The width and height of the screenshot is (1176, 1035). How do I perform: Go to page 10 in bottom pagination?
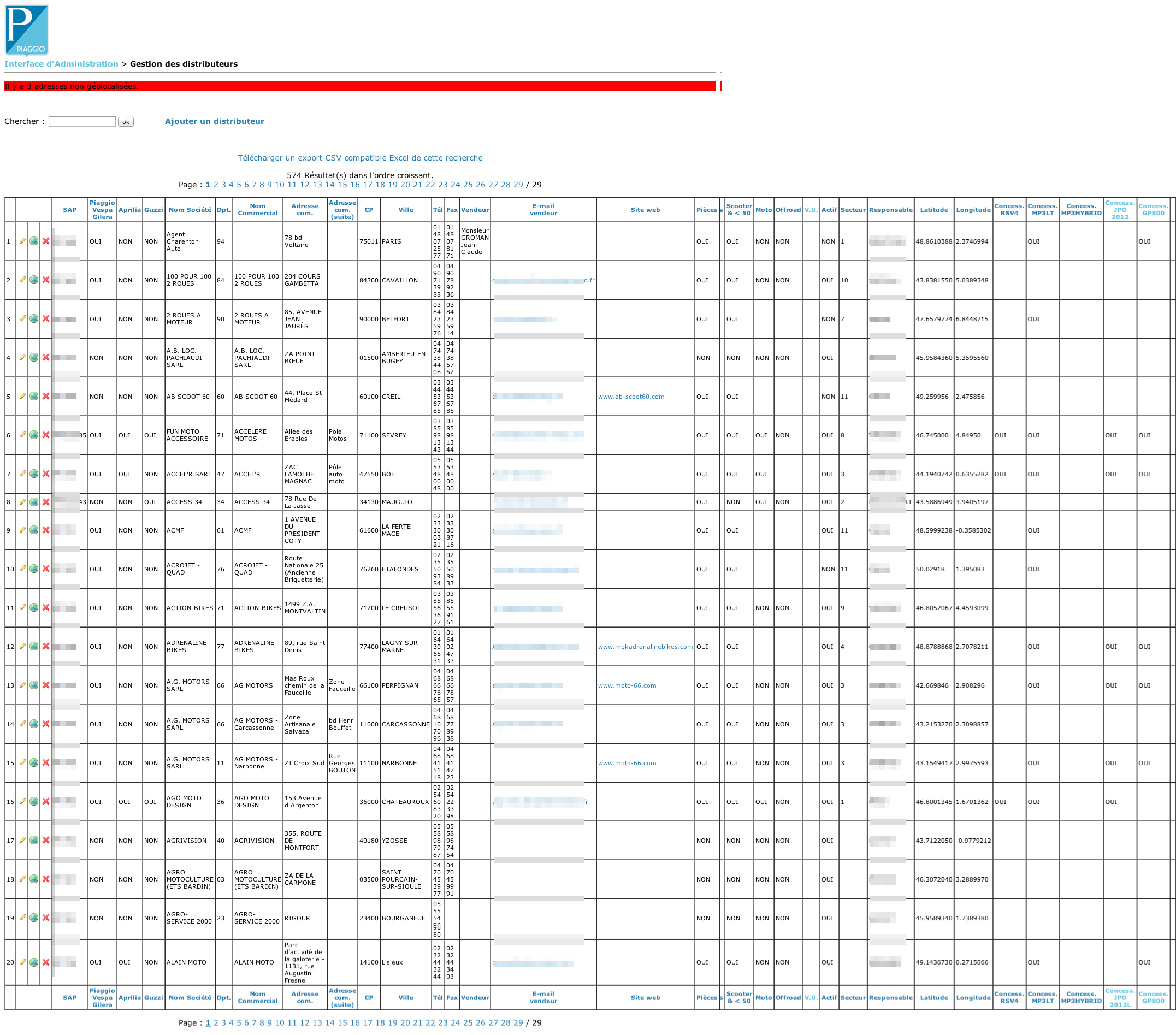tap(280, 1022)
